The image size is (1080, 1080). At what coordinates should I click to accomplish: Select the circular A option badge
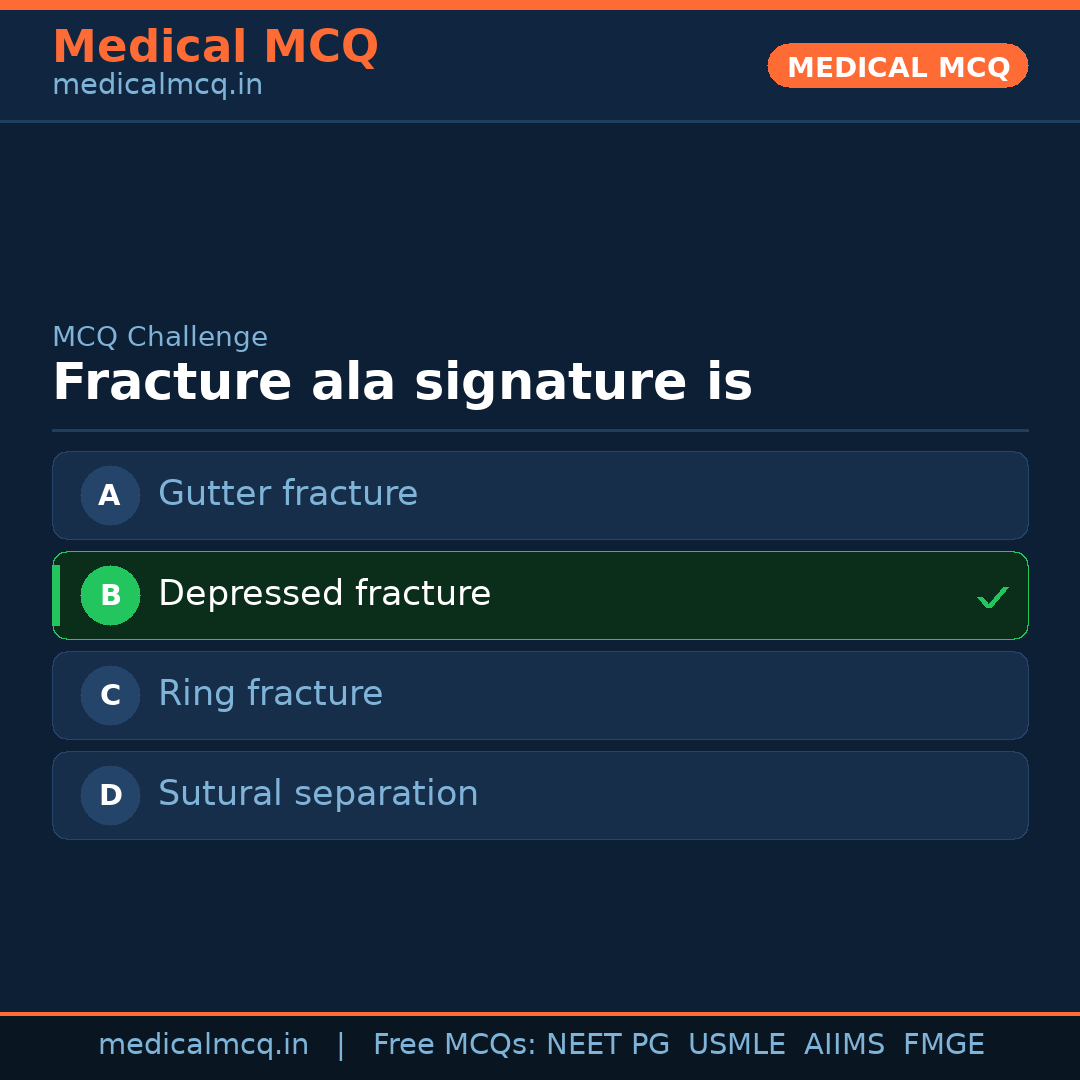pyautogui.click(x=110, y=495)
